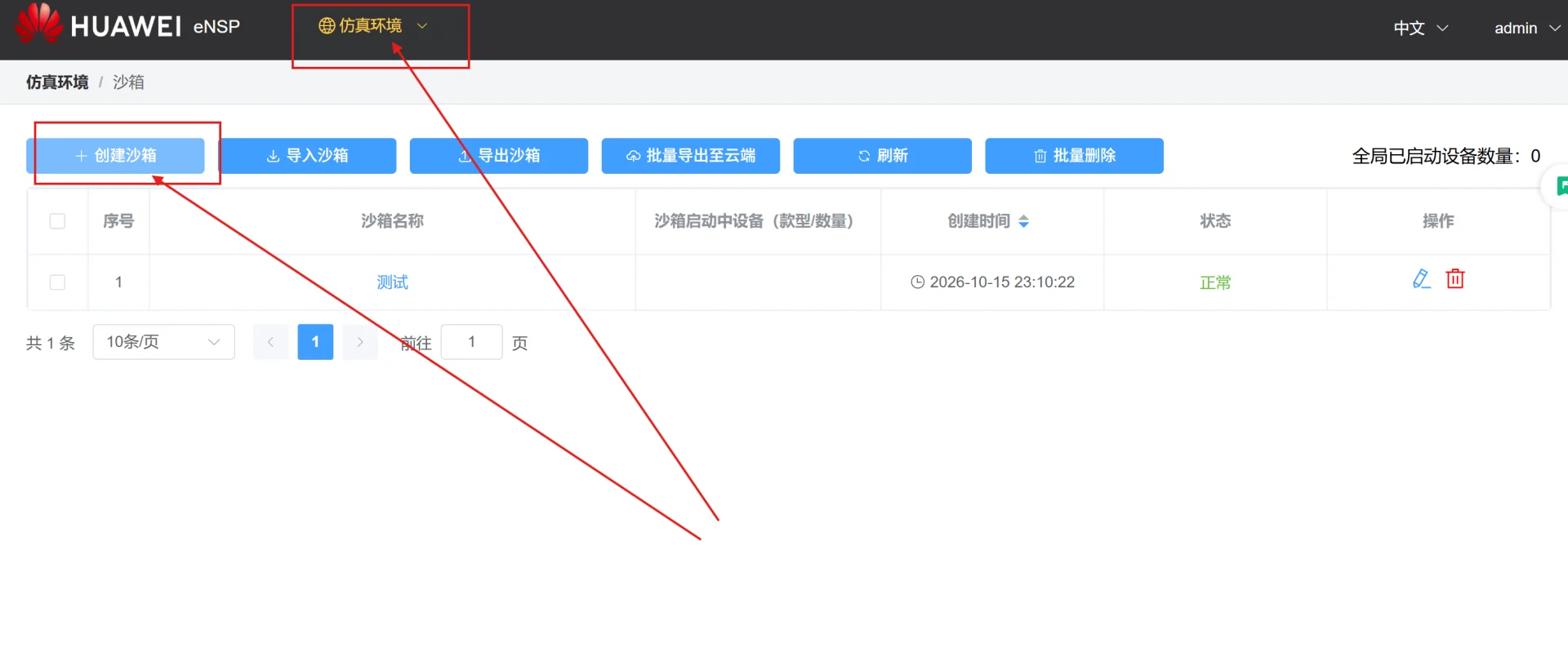The image size is (1568, 670).
Task: Click the edit pencil icon for 测试
Action: (1421, 279)
